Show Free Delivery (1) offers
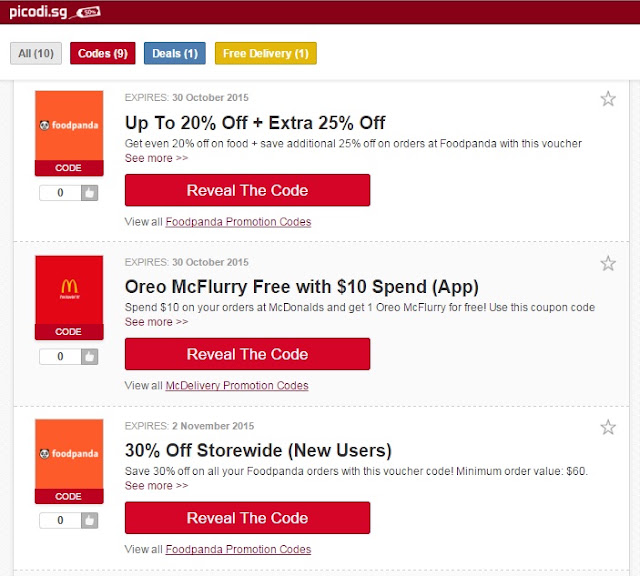The width and height of the screenshot is (640, 576). (x=266, y=53)
